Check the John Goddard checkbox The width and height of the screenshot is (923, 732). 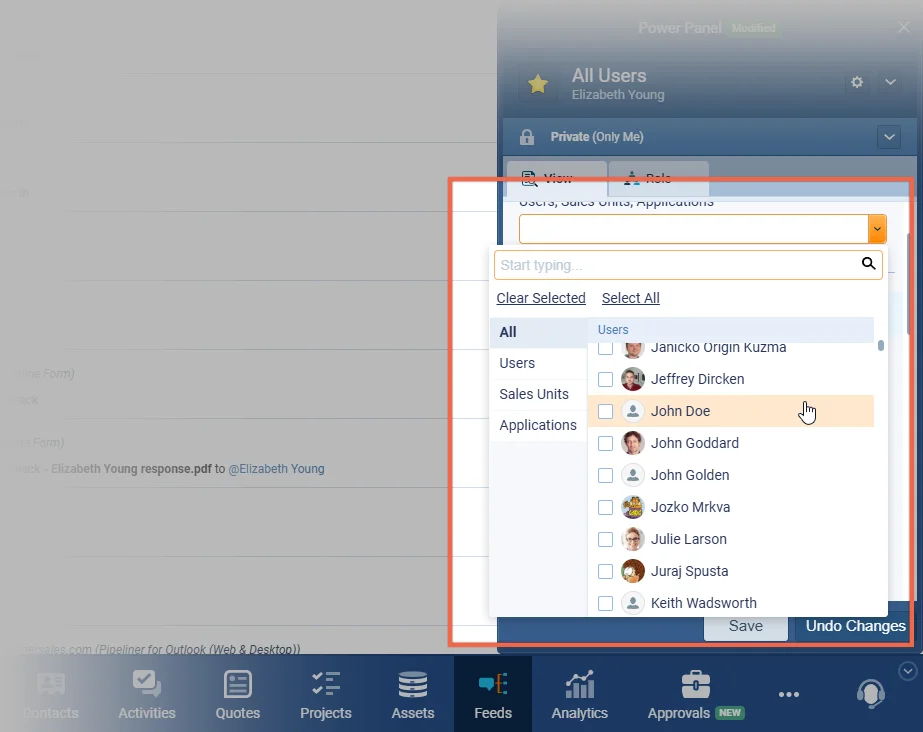tap(605, 444)
